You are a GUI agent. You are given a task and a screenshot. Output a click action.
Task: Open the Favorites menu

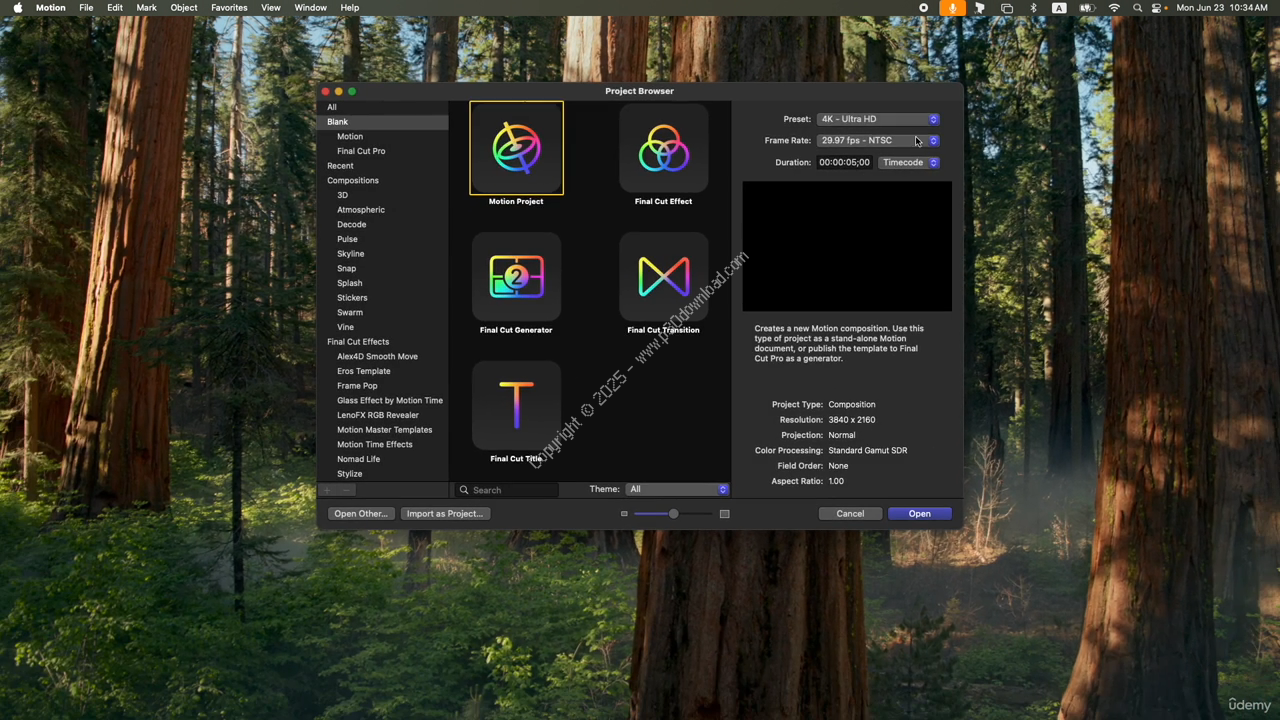pyautogui.click(x=229, y=8)
